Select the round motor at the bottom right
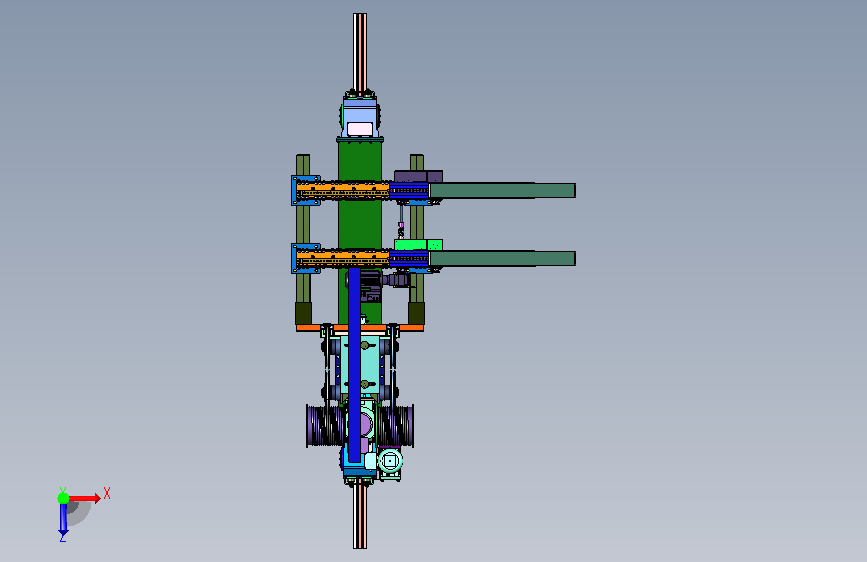867x562 pixels. (x=390, y=461)
